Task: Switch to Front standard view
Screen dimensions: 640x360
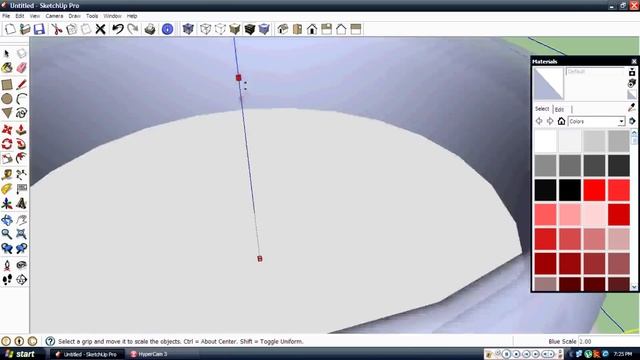Action: coord(312,29)
